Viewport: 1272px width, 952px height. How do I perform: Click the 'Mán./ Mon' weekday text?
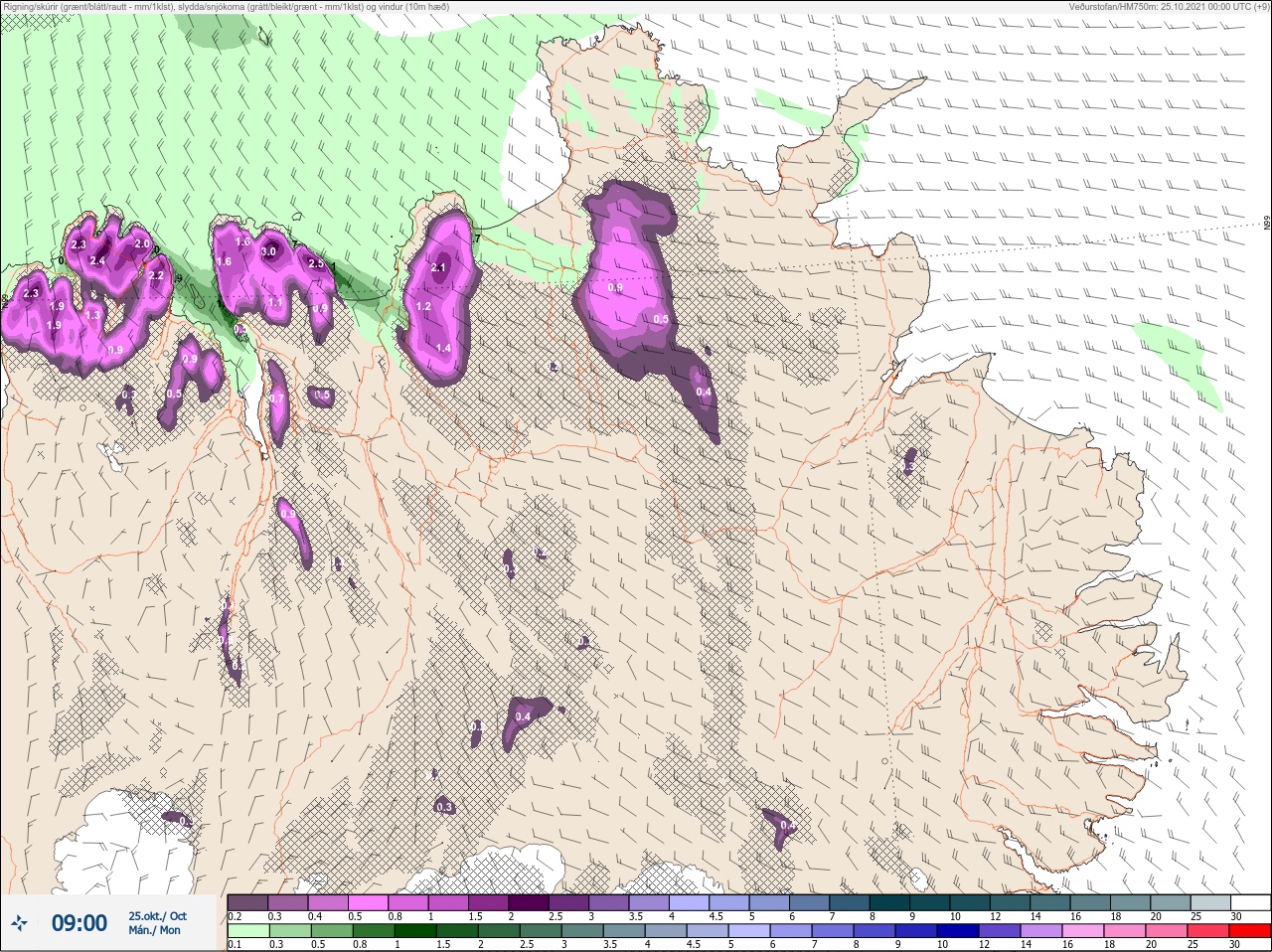pos(155,930)
